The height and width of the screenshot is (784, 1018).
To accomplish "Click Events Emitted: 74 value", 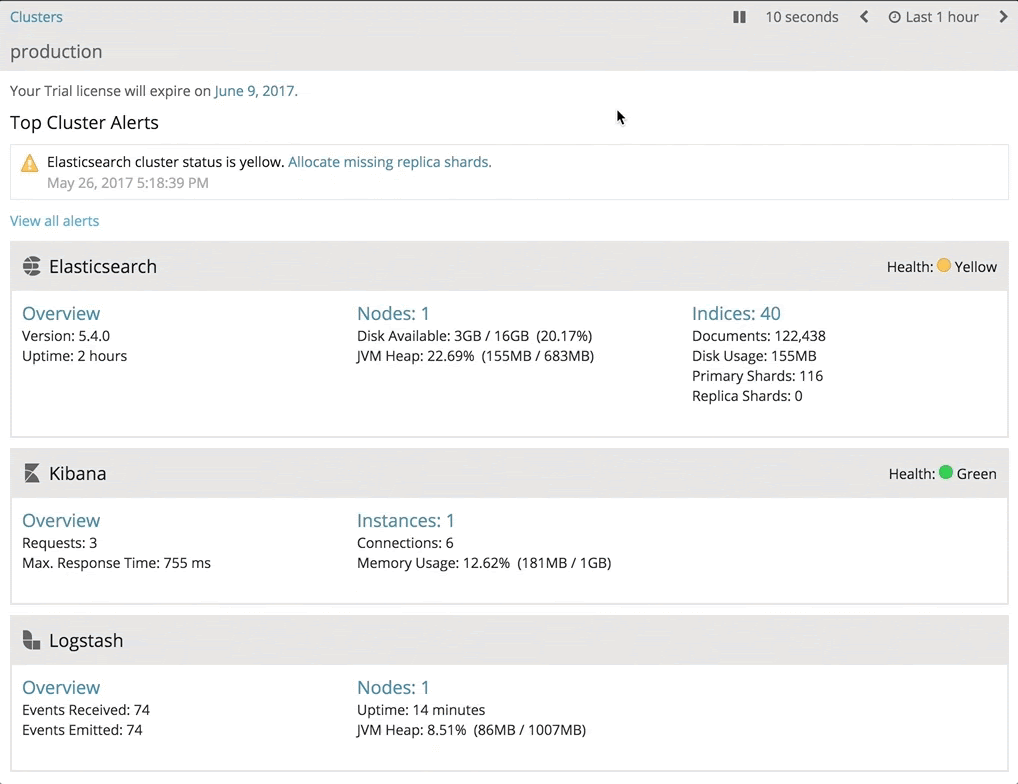I will tap(82, 730).
